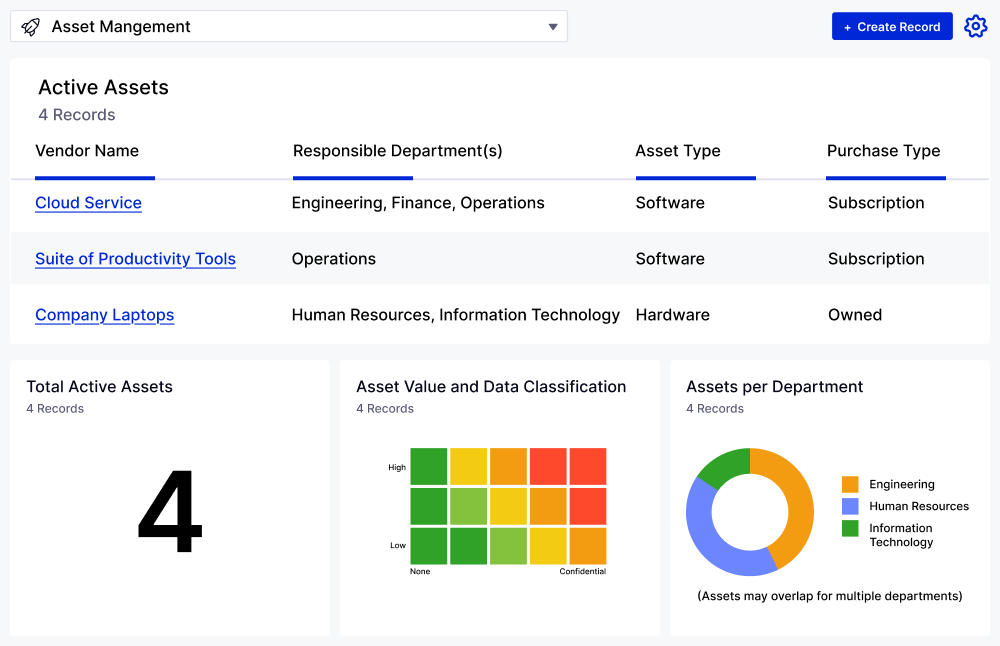Click the green Information Technology legend swatch
Image resolution: width=1000 pixels, height=646 pixels.
[x=850, y=528]
